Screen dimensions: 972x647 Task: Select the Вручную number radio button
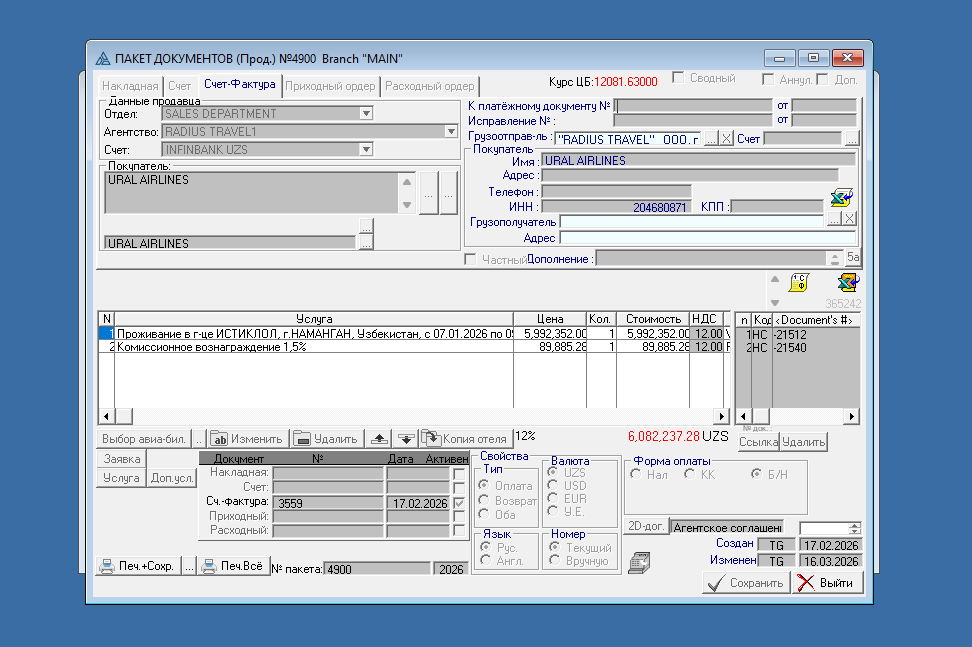click(x=555, y=560)
